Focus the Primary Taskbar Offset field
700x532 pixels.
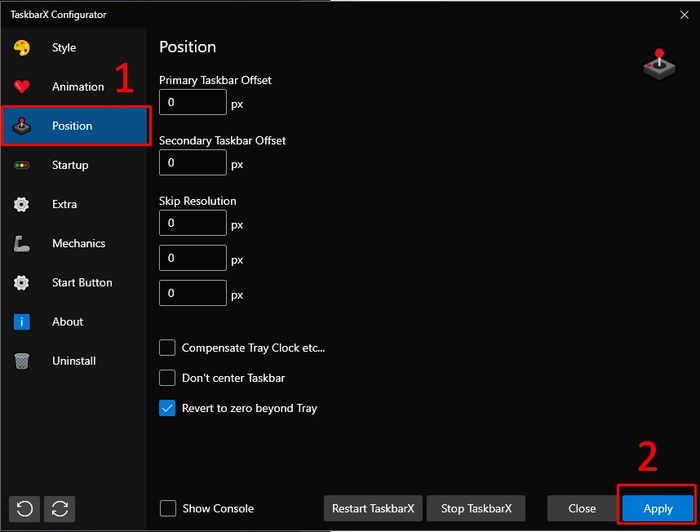(x=193, y=102)
